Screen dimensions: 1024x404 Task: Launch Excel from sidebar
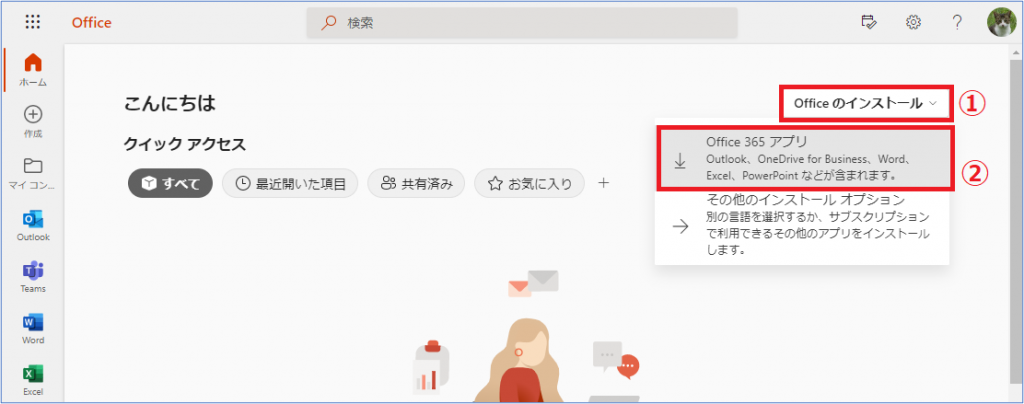click(33, 380)
